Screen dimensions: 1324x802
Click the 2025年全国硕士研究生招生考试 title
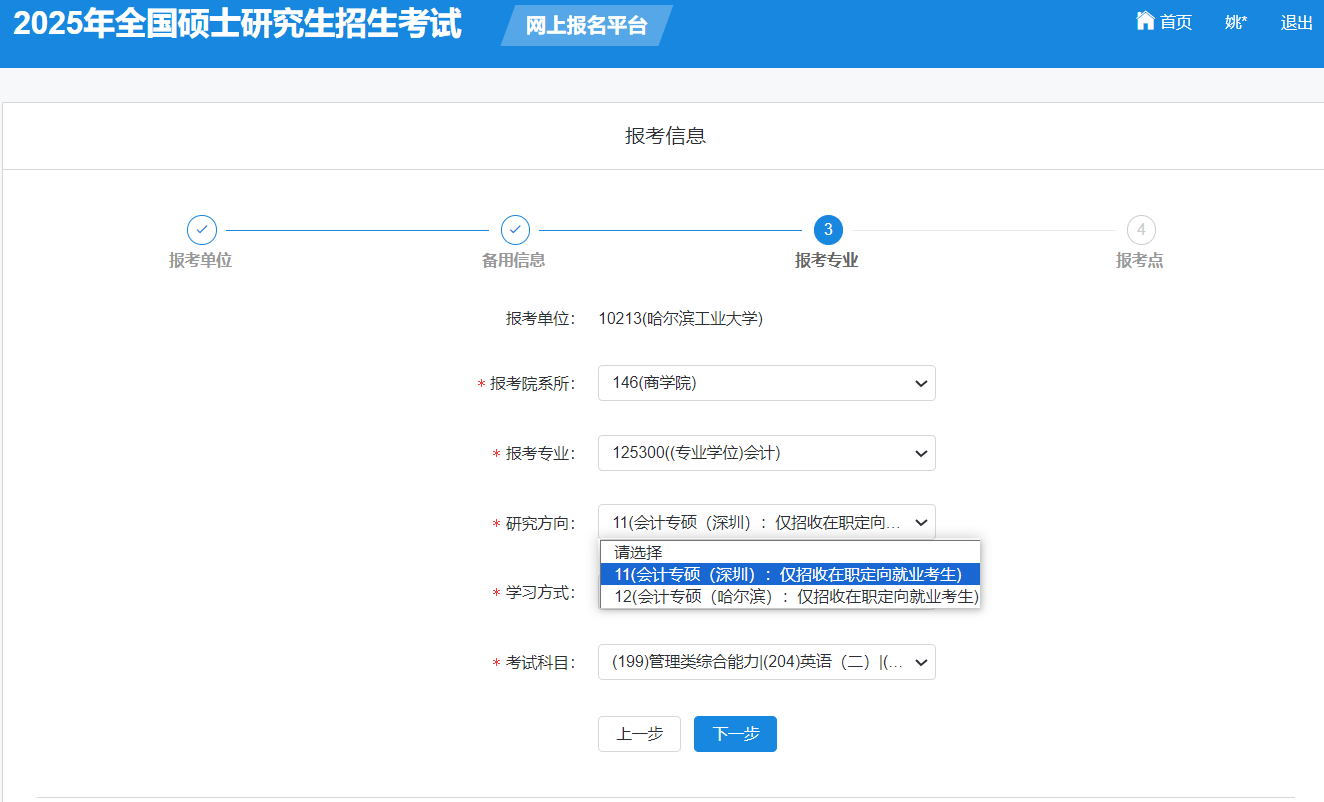point(238,24)
